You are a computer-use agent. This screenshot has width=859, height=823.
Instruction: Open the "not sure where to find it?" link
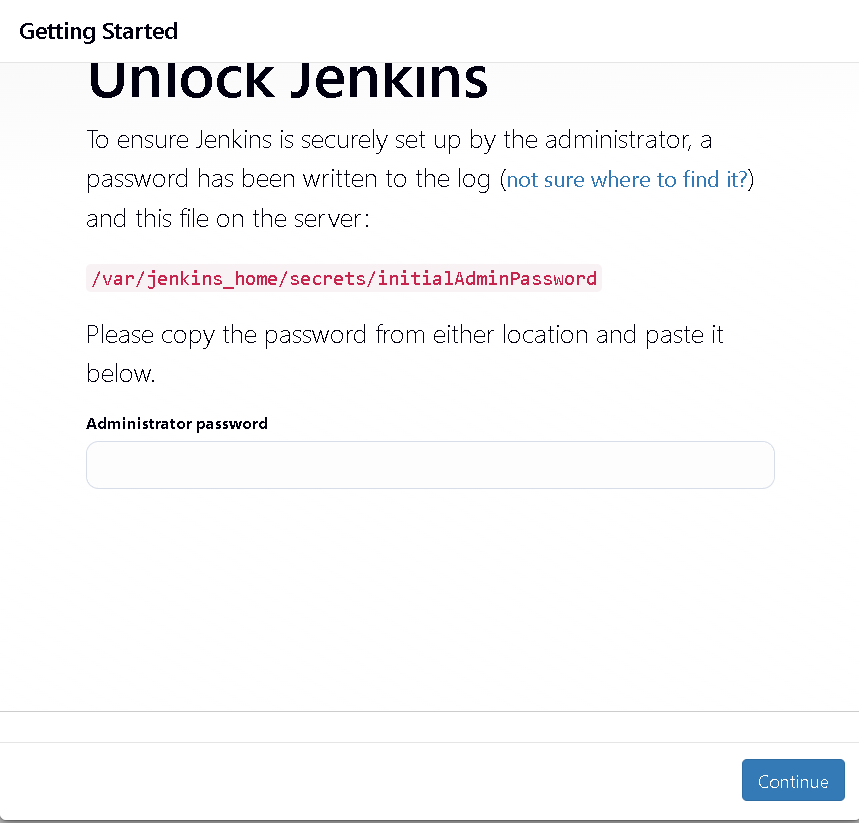(627, 180)
